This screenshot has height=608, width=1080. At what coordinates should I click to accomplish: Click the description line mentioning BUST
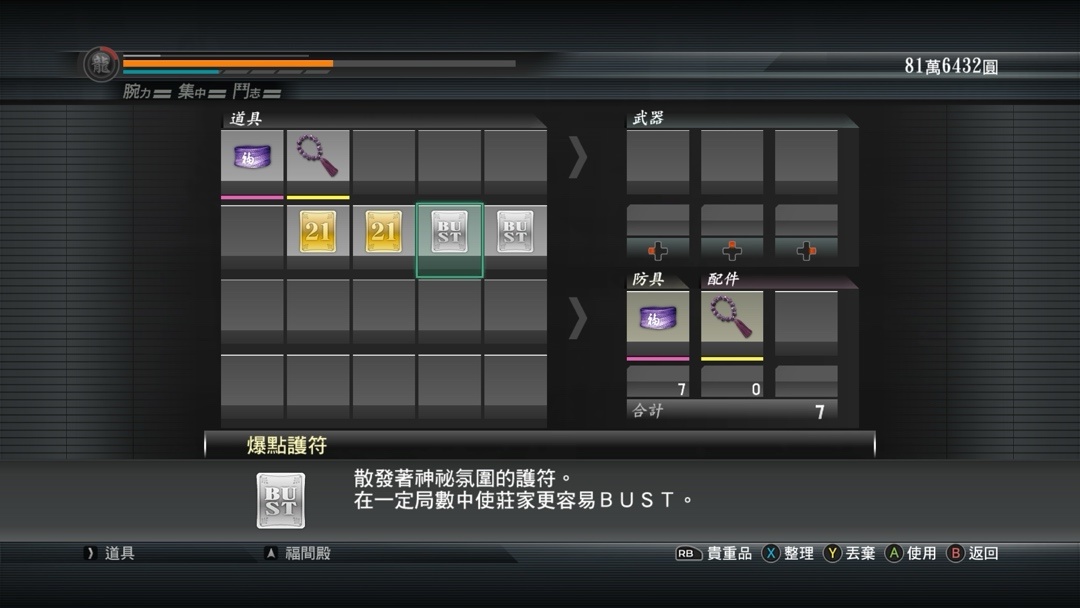pyautogui.click(x=524, y=500)
